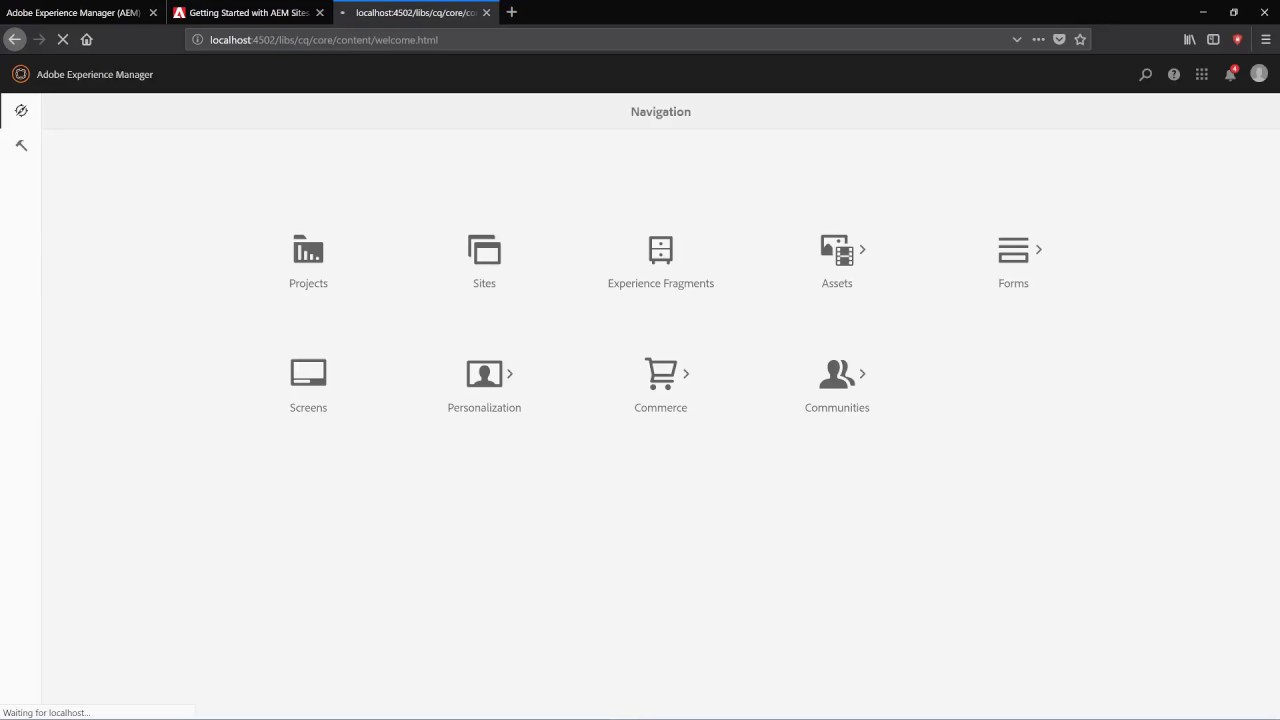Click the Projects label
1280x720 pixels.
click(308, 283)
